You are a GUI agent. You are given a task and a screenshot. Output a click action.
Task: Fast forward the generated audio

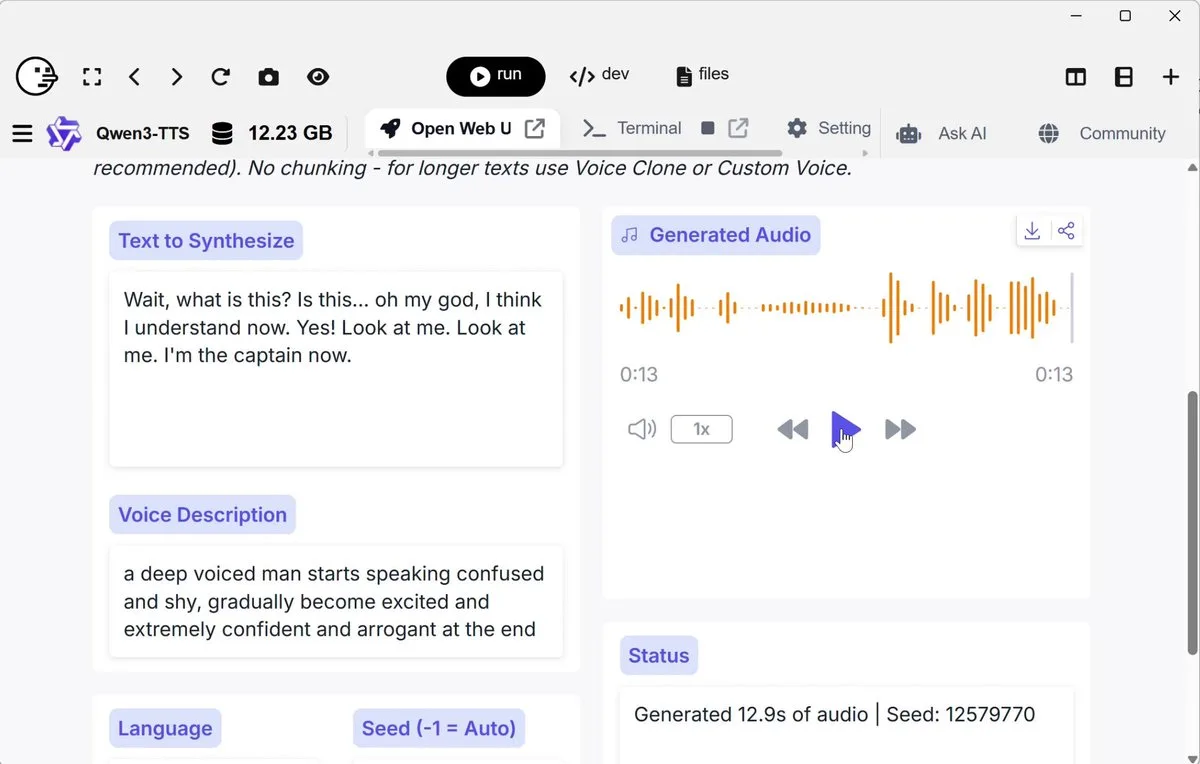[x=900, y=429]
